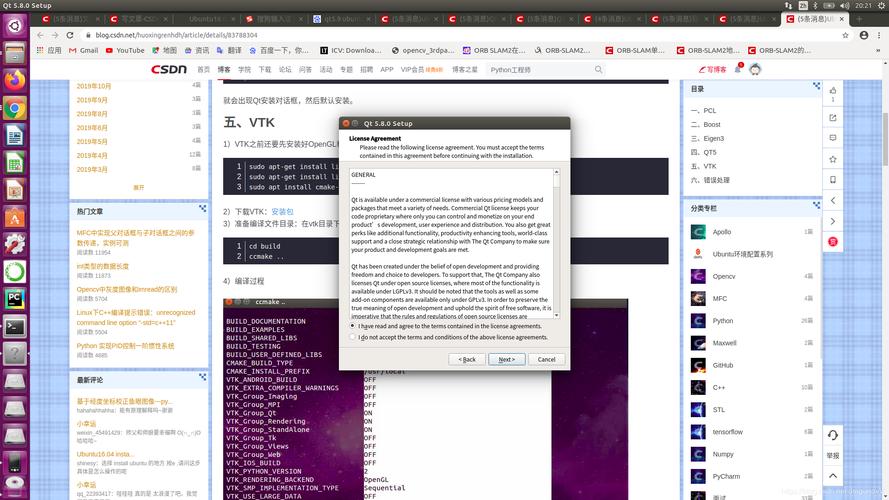Open the ICV Download bookmark
Image resolution: width=889 pixels, height=500 pixels.
[350, 50]
